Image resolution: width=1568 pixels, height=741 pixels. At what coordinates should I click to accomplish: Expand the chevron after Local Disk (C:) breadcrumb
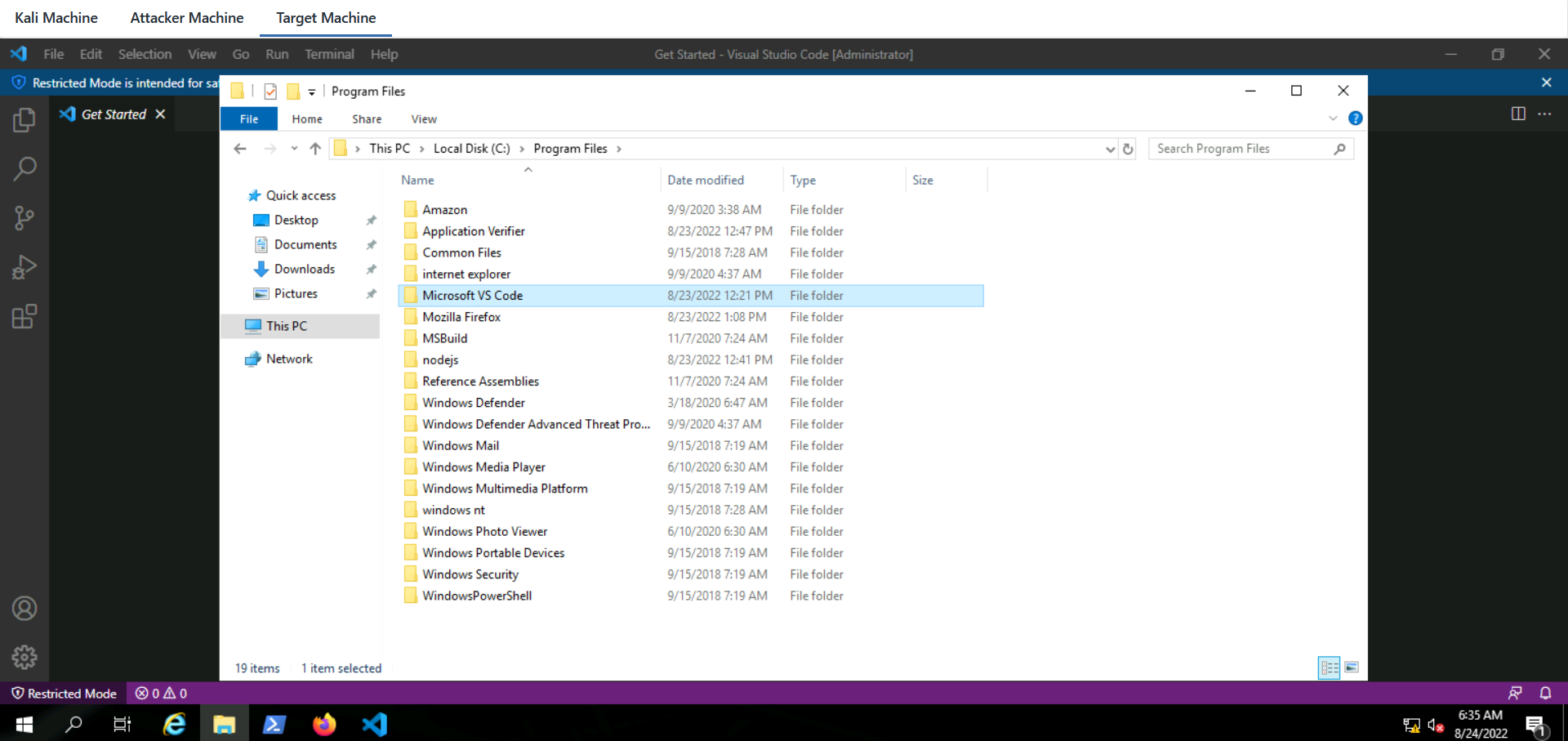click(521, 149)
